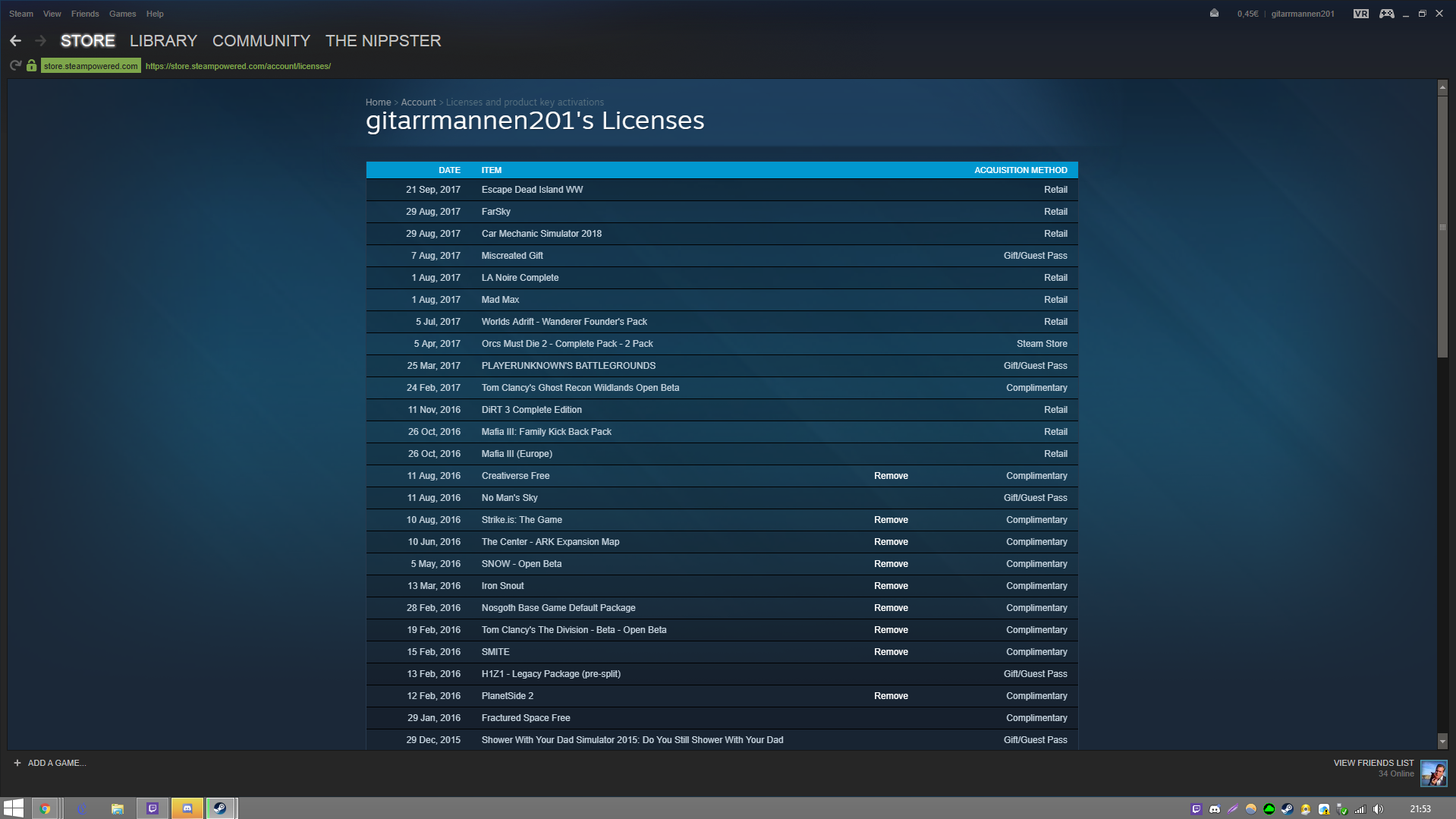
Task: Click the iCloud warning tray icon
Action: pyautogui.click(x=1324, y=809)
